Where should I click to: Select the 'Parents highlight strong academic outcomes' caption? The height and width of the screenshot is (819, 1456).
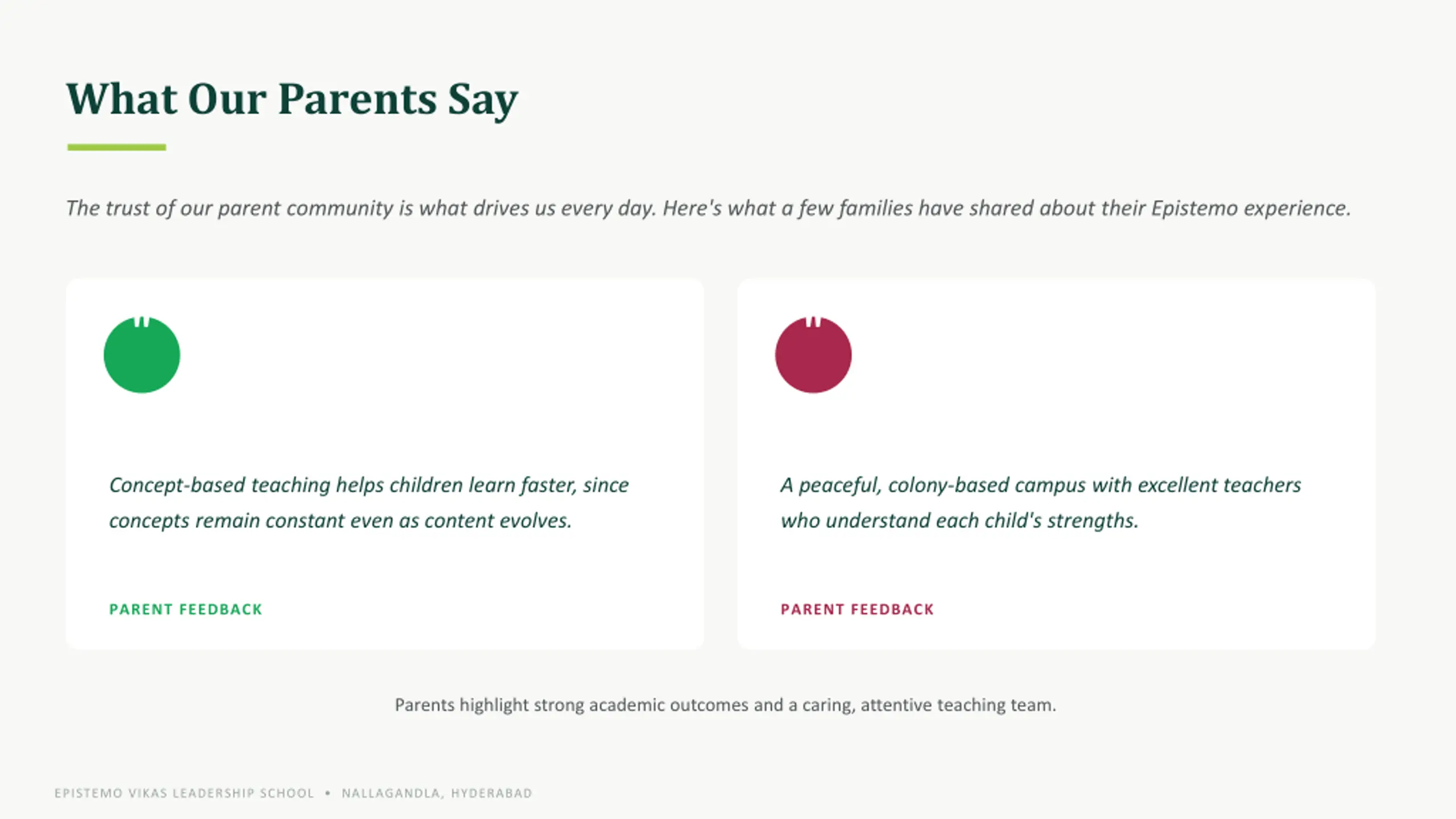click(x=725, y=705)
